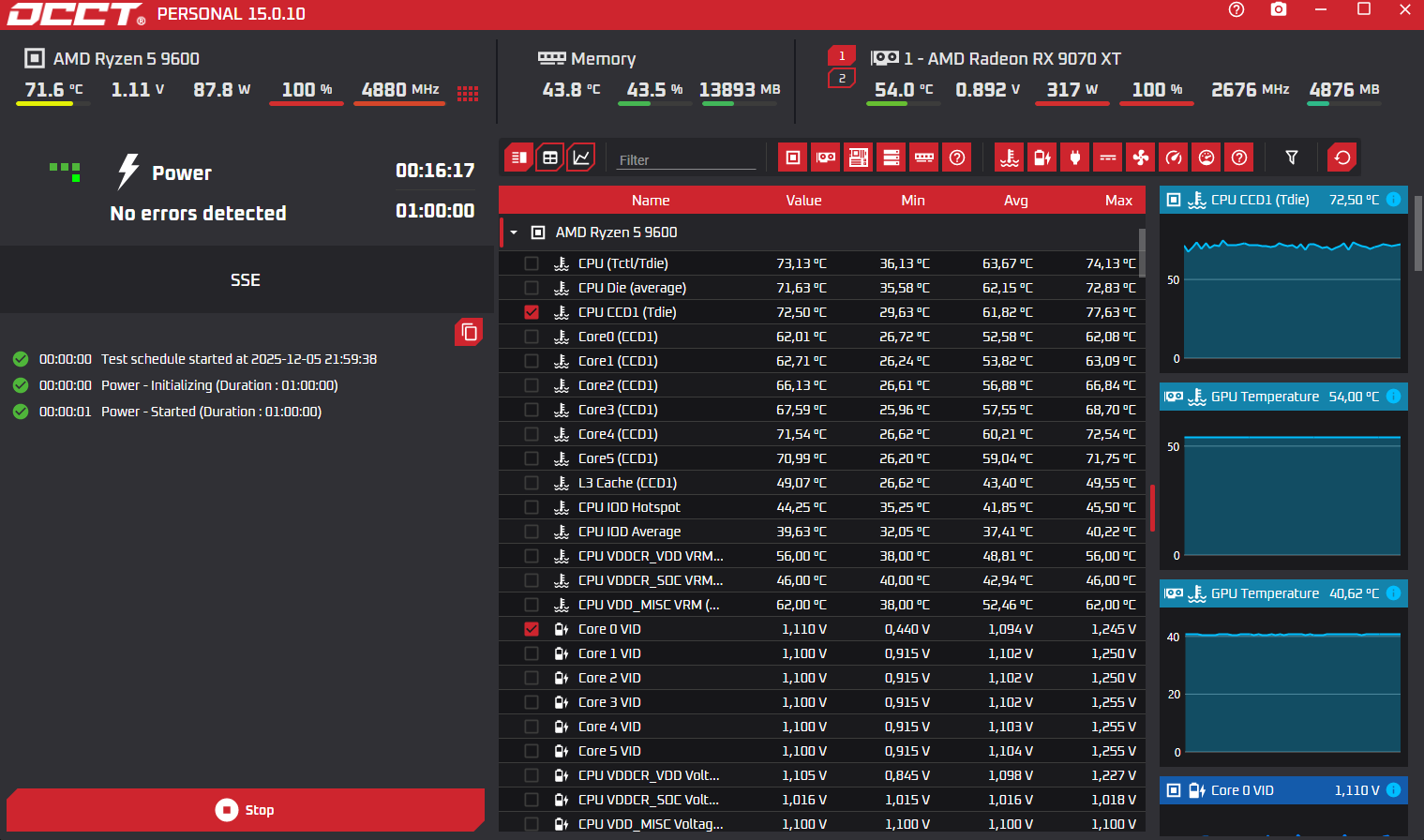Switch to graph-only monitoring view
This screenshot has width=1424, height=840.
(x=582, y=157)
